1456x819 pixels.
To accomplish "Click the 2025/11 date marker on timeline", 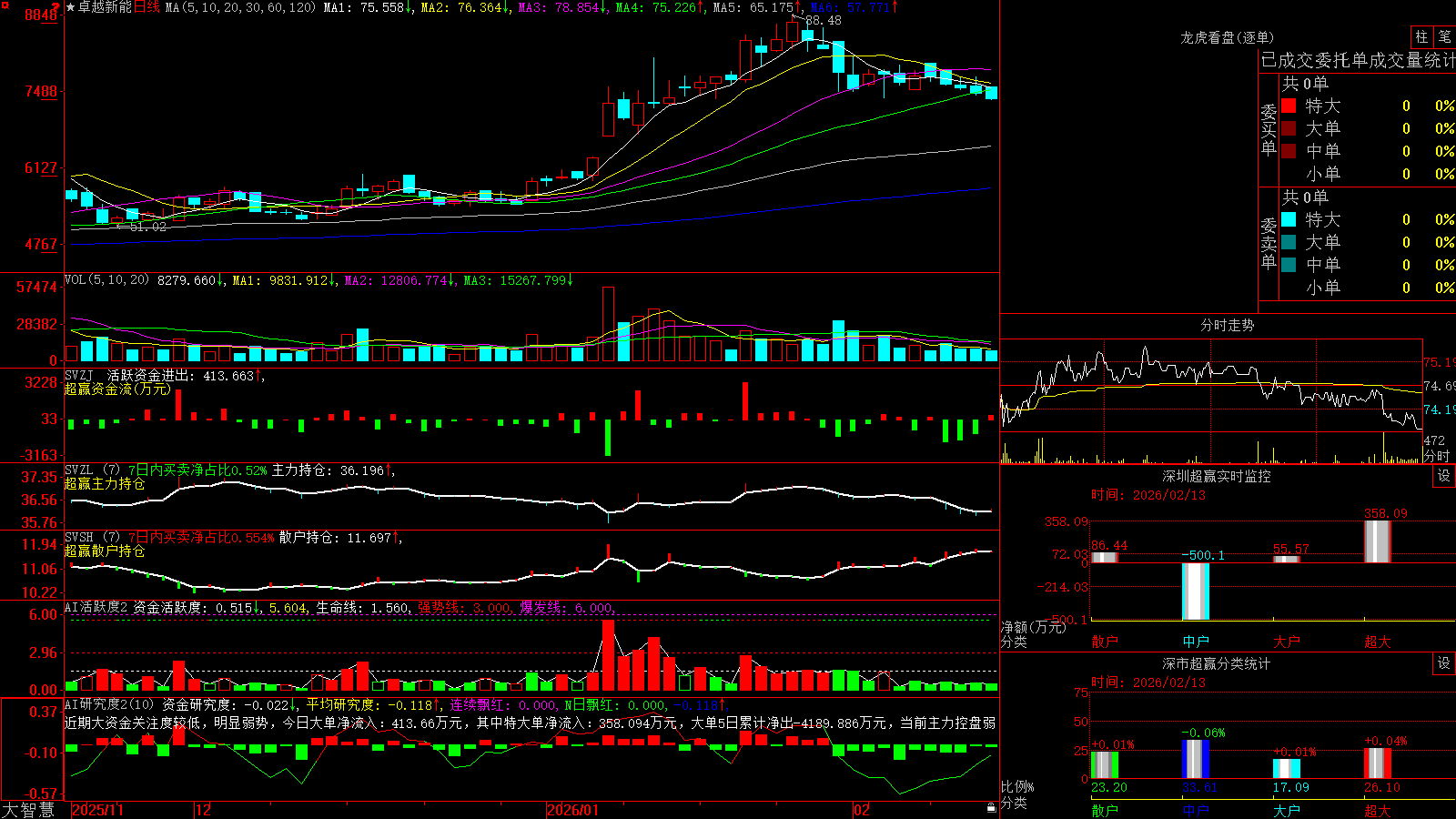I will pos(98,810).
